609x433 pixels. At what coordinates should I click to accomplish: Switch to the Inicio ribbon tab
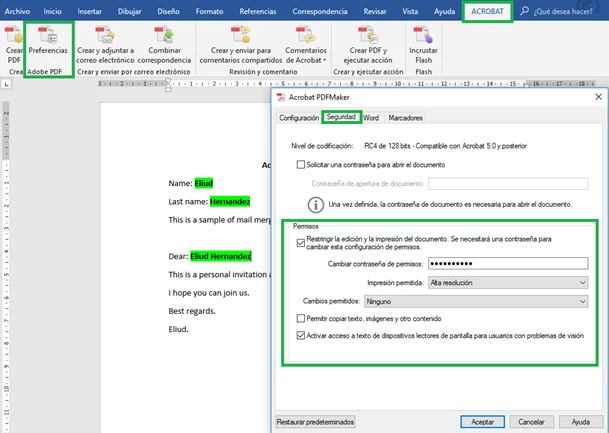click(x=52, y=11)
